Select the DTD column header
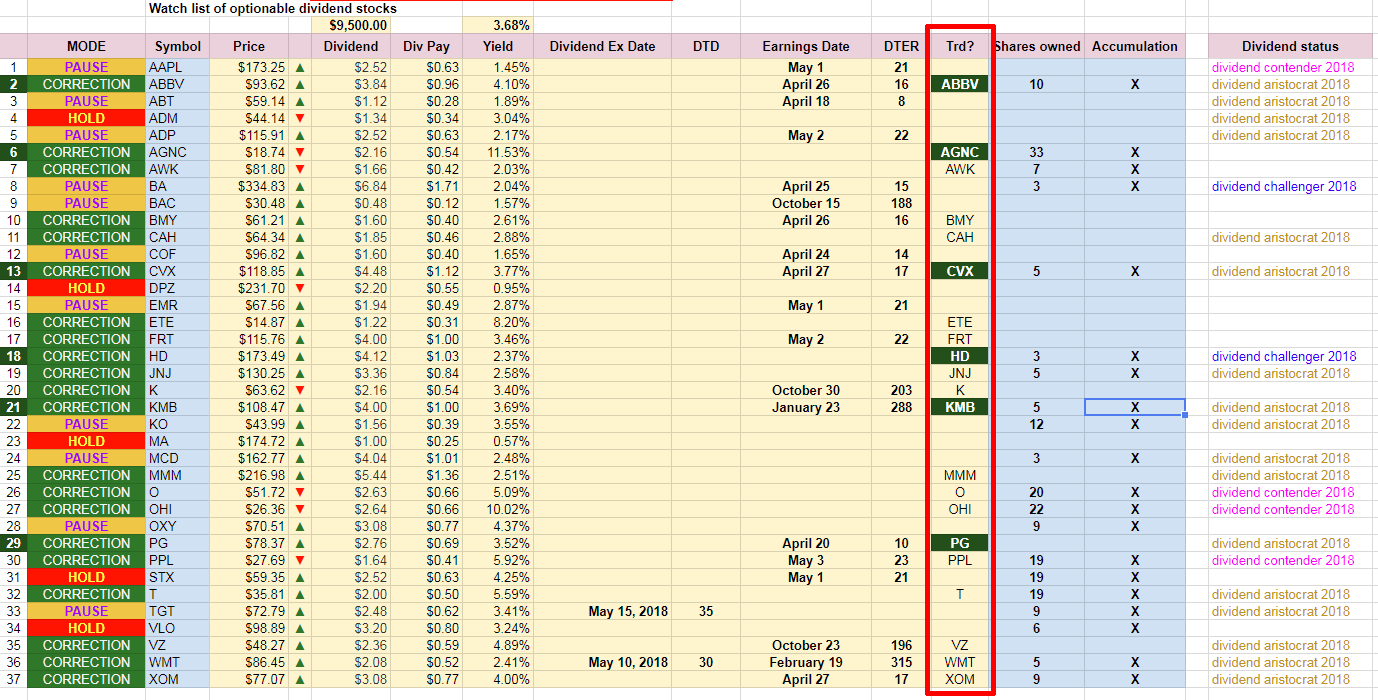 (x=706, y=46)
